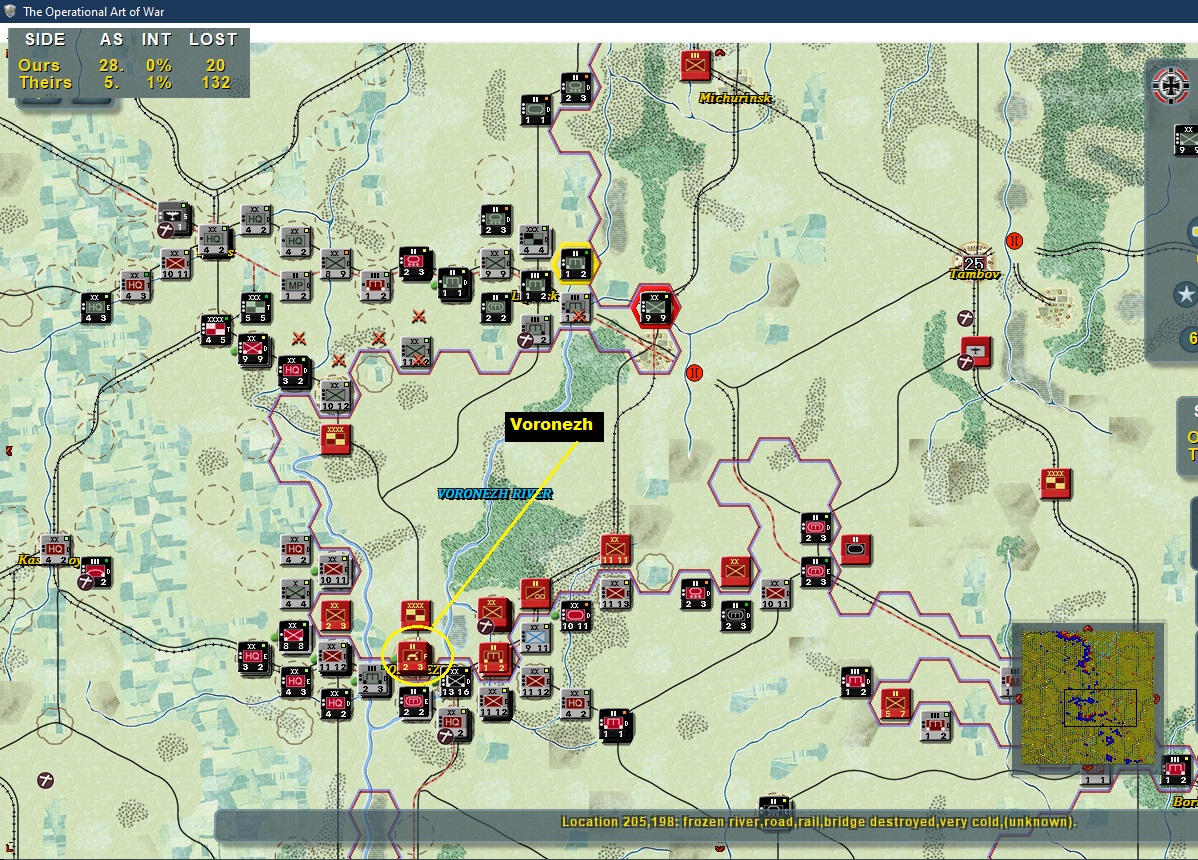Image resolution: width=1198 pixels, height=860 pixels.
Task: Select the blue-symbol infantry unit 9-11
Action: 536,637
